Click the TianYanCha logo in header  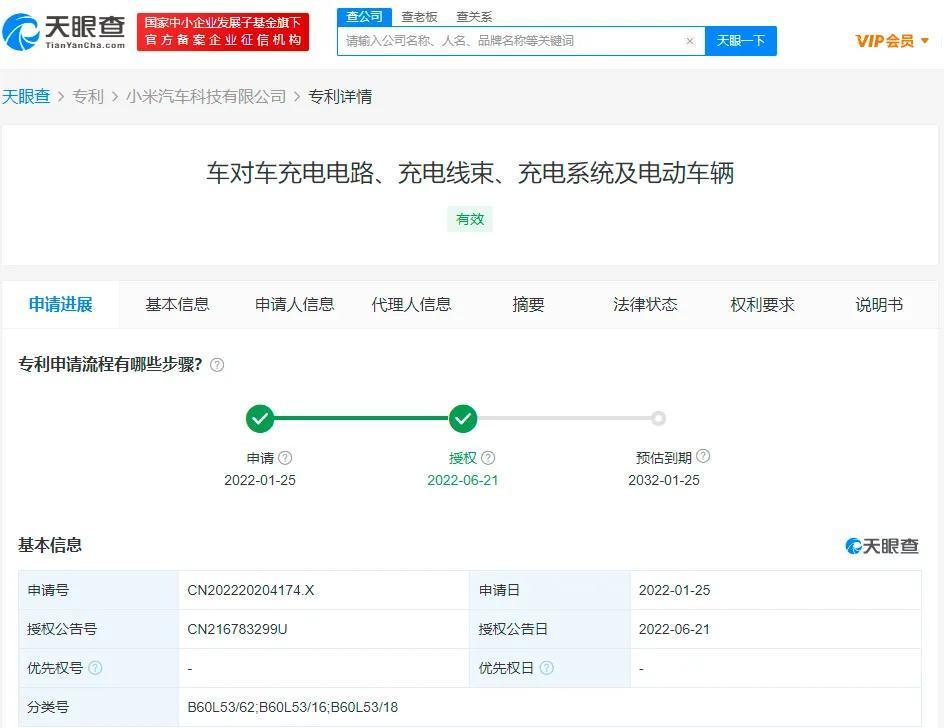[63, 32]
